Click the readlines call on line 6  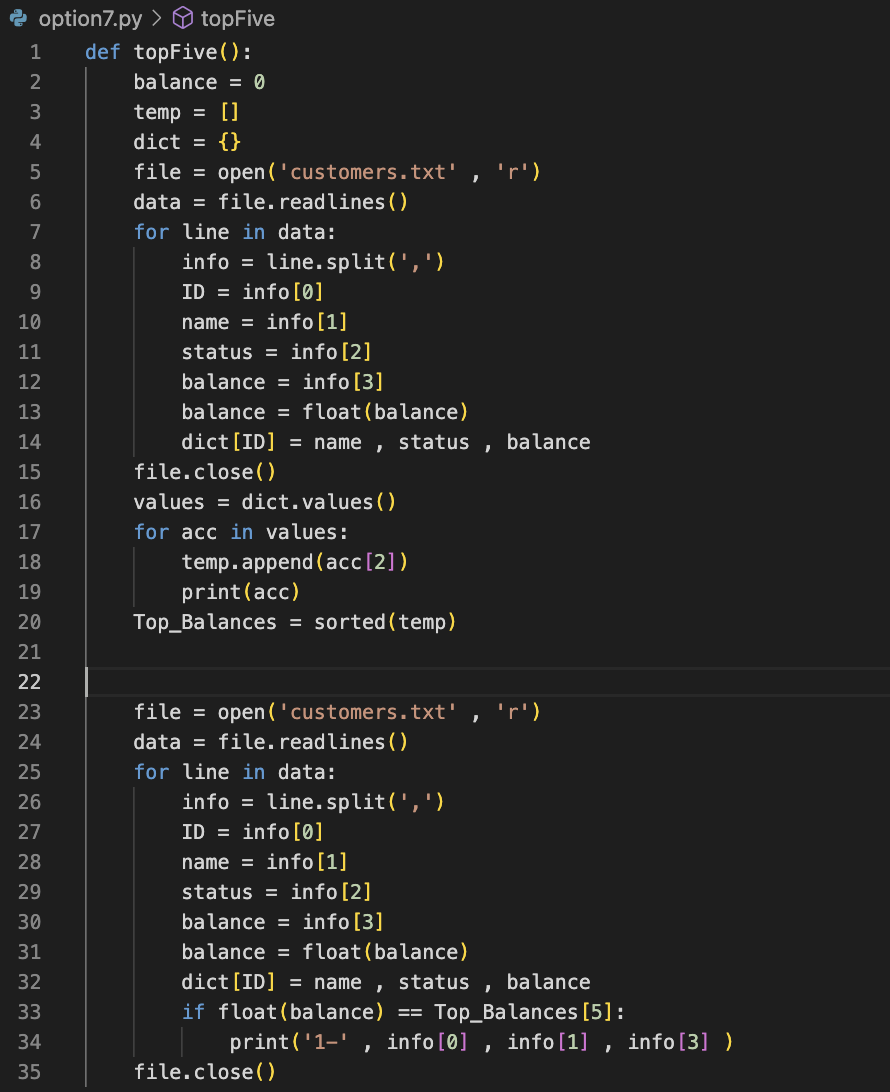[337, 201]
